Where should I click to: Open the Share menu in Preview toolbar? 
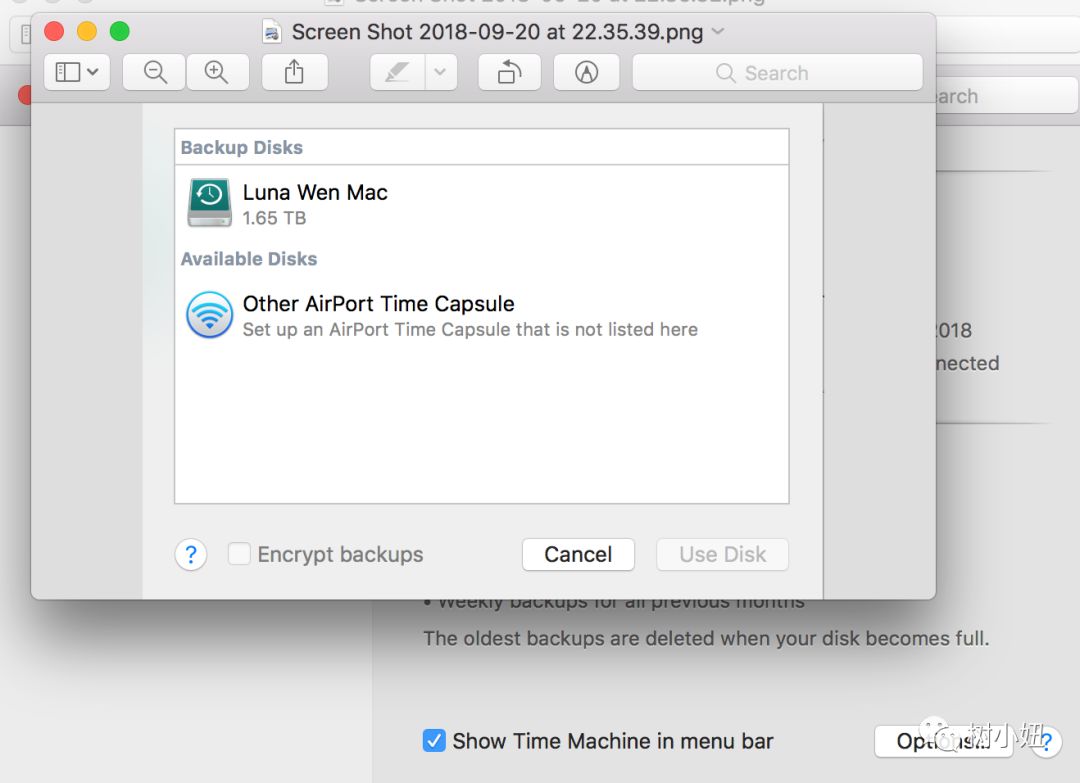point(294,72)
